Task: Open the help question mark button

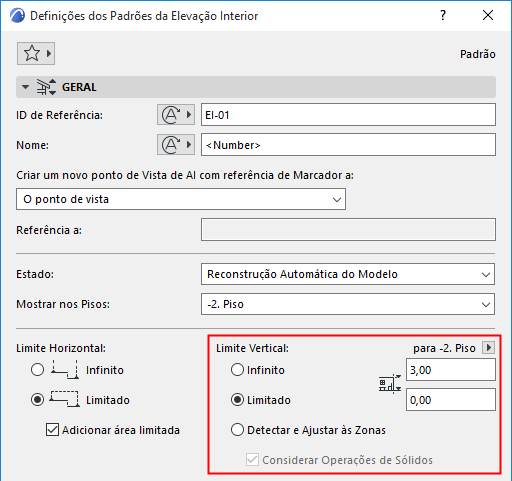Action: point(443,15)
